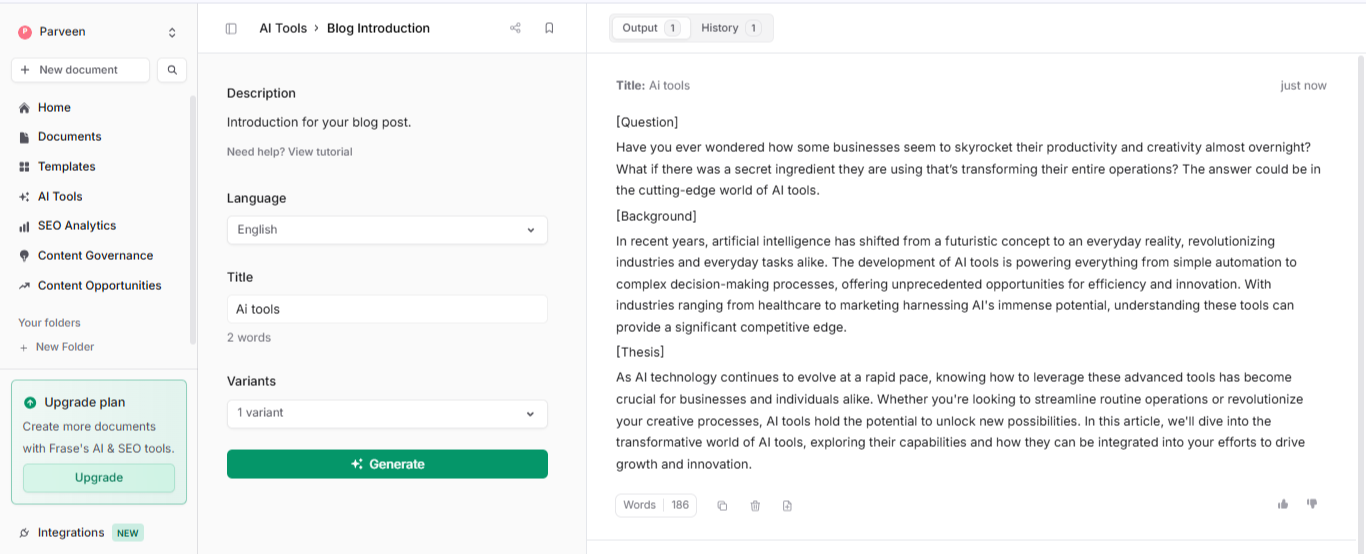The height and width of the screenshot is (554, 1366).
Task: Click into the Title input field
Action: pos(387,309)
